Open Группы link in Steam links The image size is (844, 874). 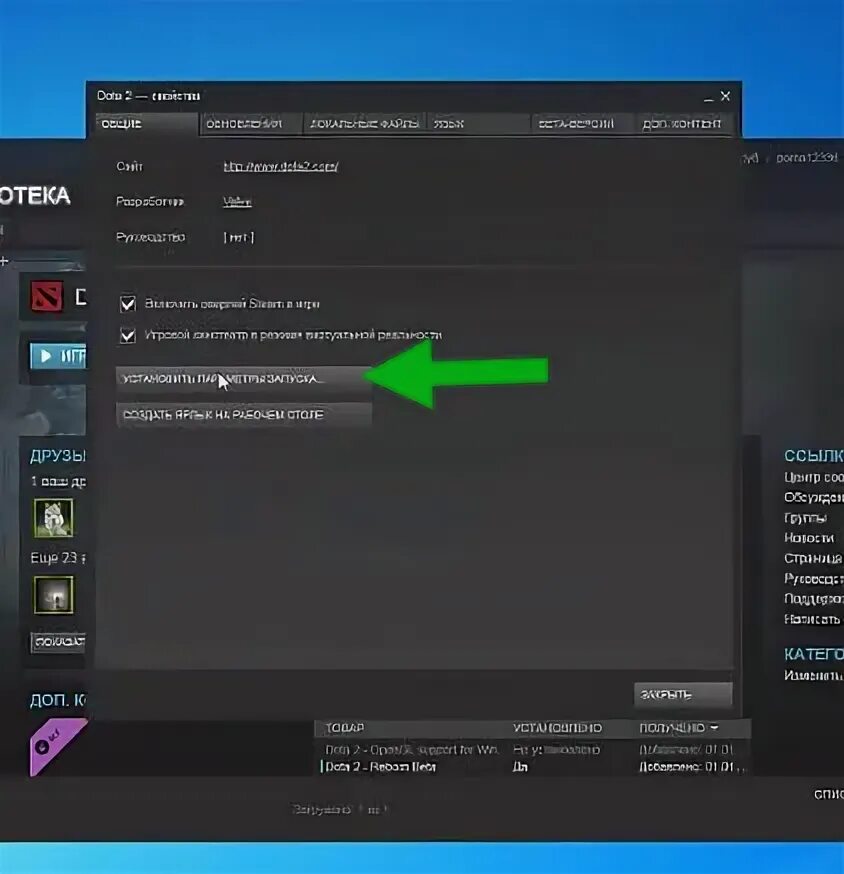(806, 518)
